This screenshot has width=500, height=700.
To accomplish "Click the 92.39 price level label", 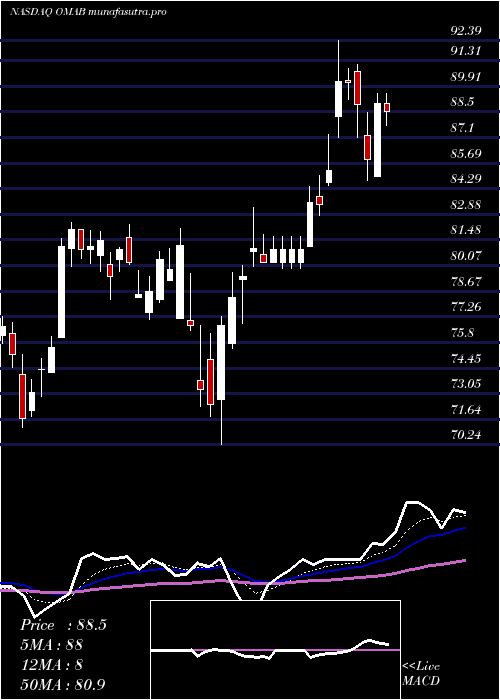I will (x=466, y=31).
